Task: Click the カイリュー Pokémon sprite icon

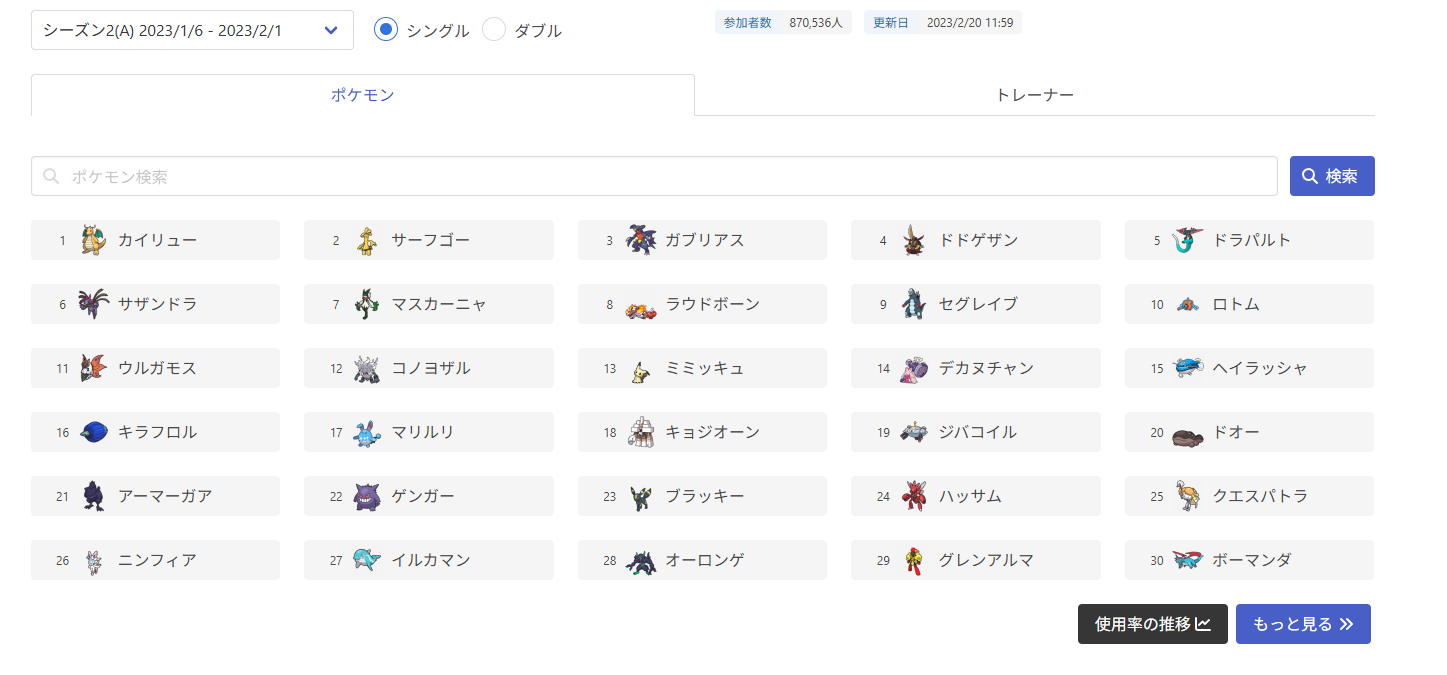Action: tap(93, 240)
